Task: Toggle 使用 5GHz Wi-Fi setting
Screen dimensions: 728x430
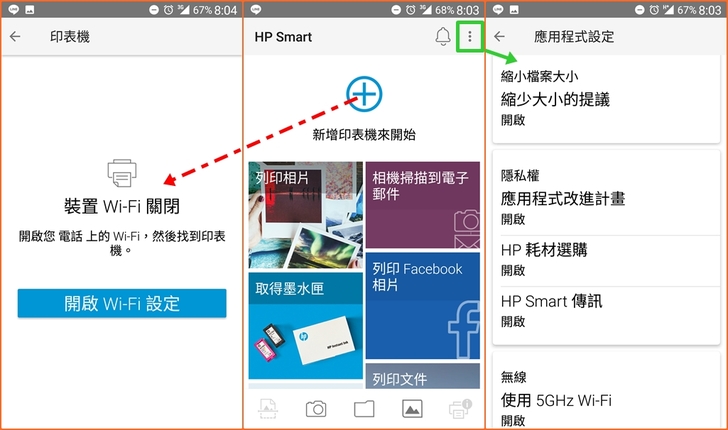Action: pyautogui.click(x=606, y=410)
